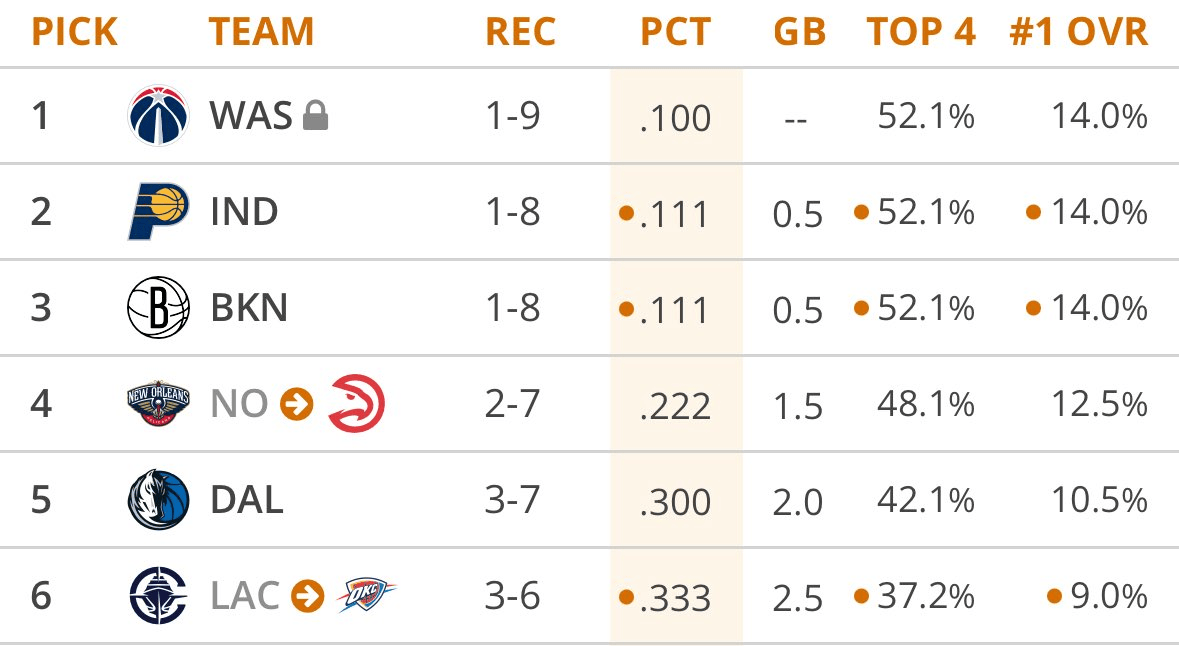
Task: Click the GB column header
Action: click(799, 32)
